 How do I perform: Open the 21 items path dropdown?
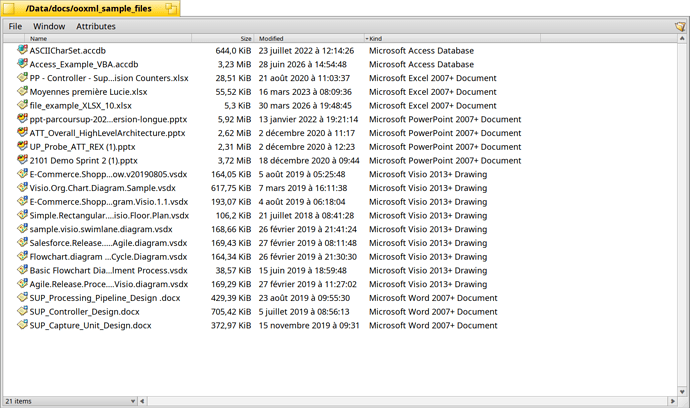pyautogui.click(x=70, y=401)
